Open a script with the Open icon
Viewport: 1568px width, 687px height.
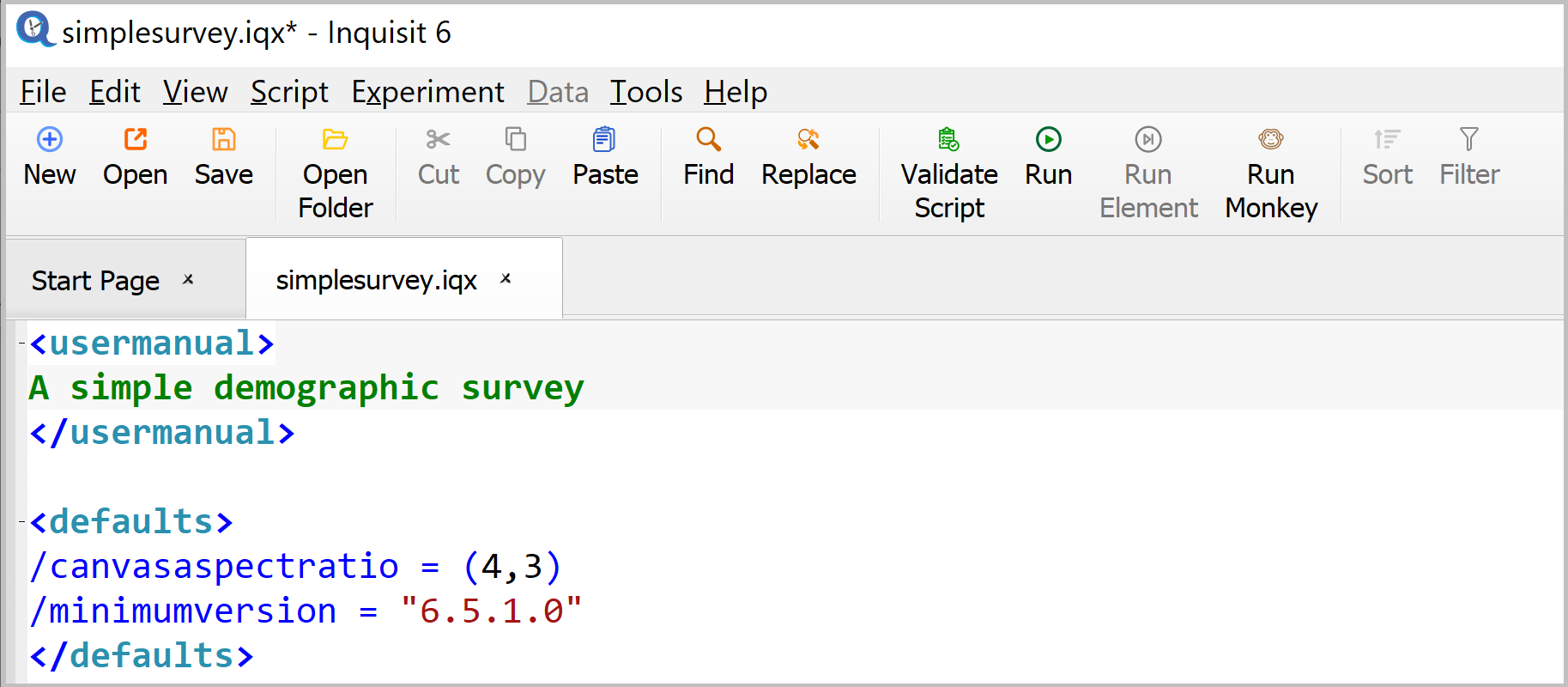tap(136, 139)
